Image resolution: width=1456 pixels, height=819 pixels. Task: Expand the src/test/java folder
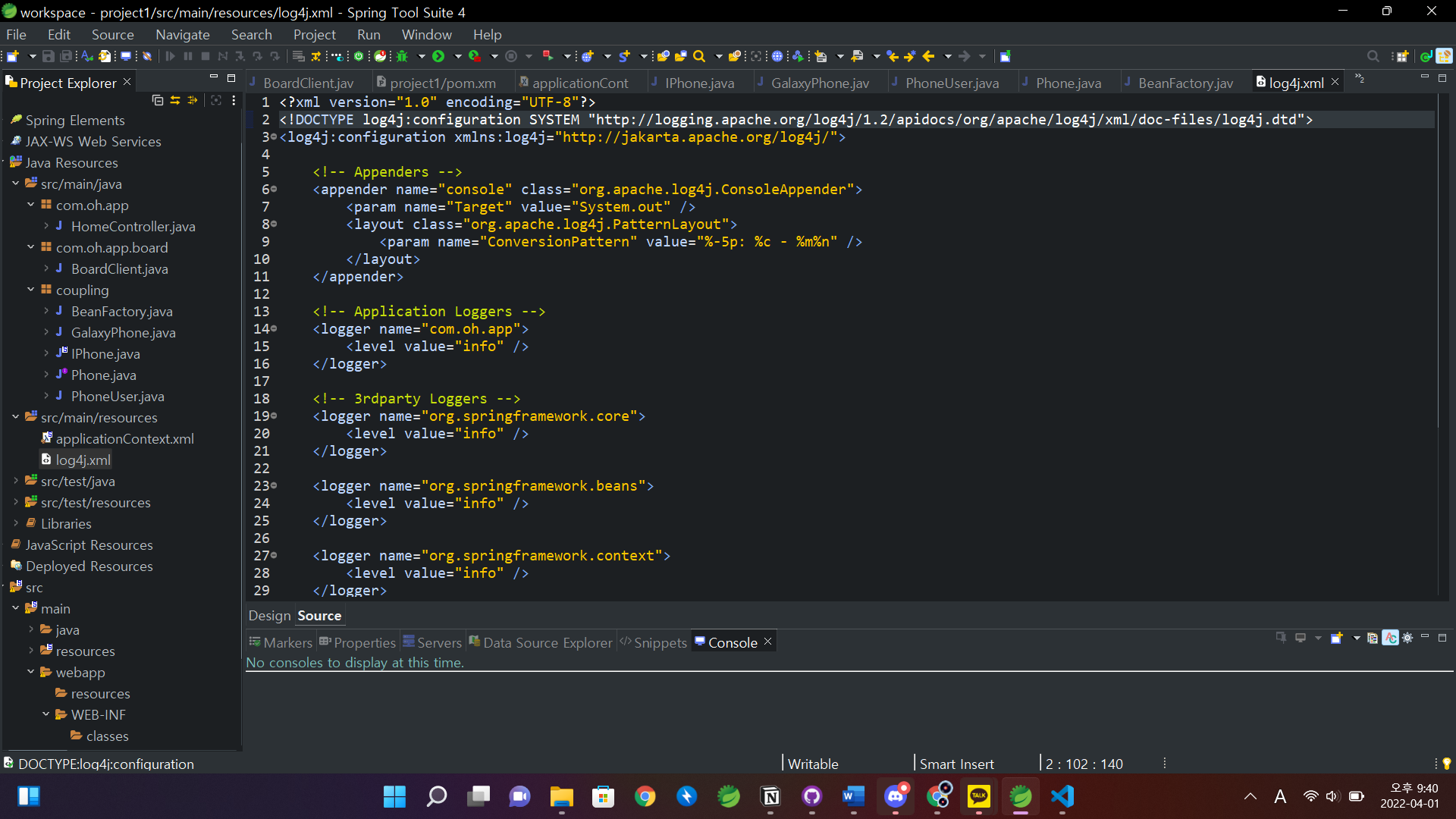coord(15,481)
